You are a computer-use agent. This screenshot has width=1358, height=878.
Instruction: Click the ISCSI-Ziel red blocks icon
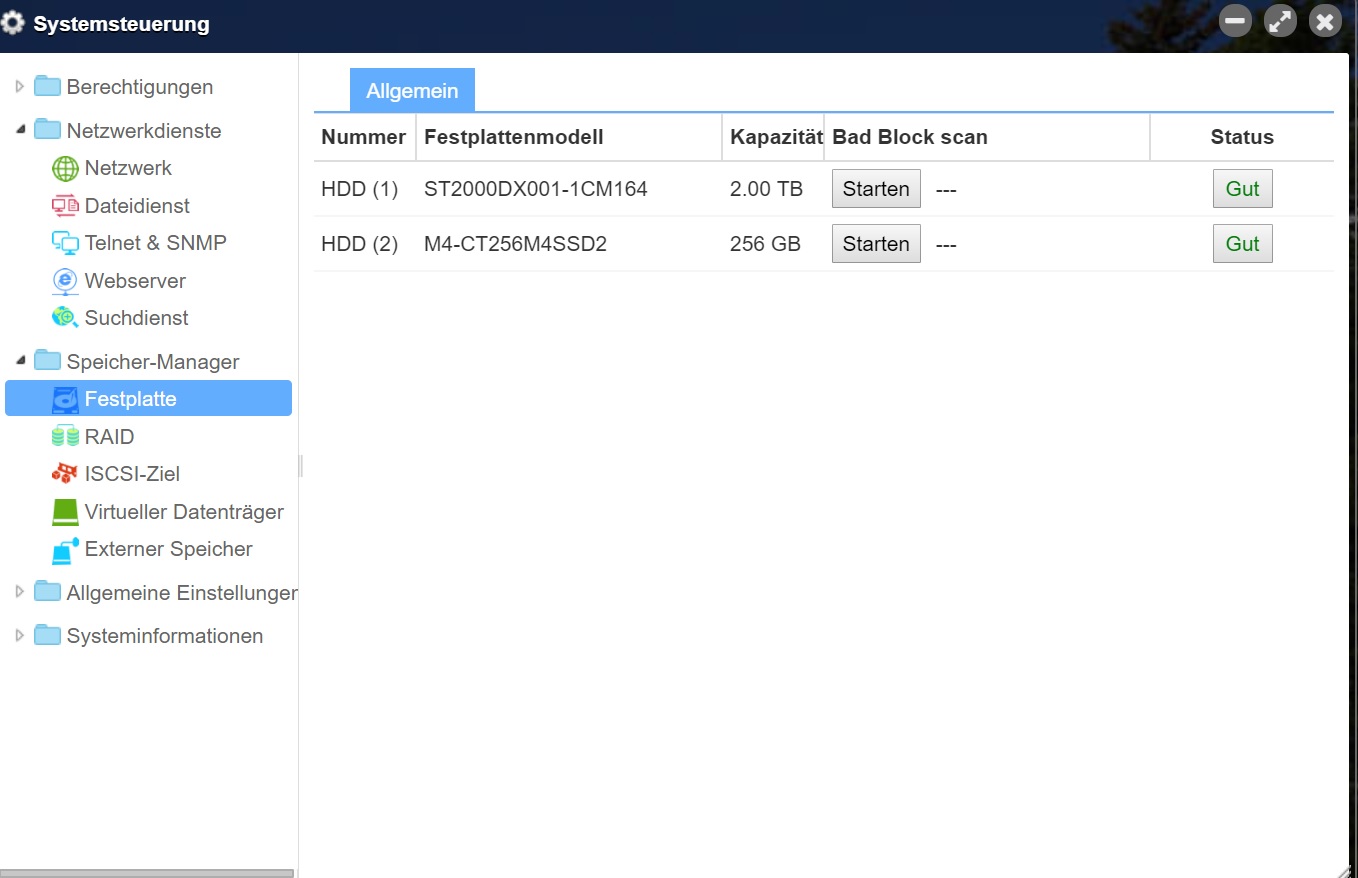tap(65, 474)
